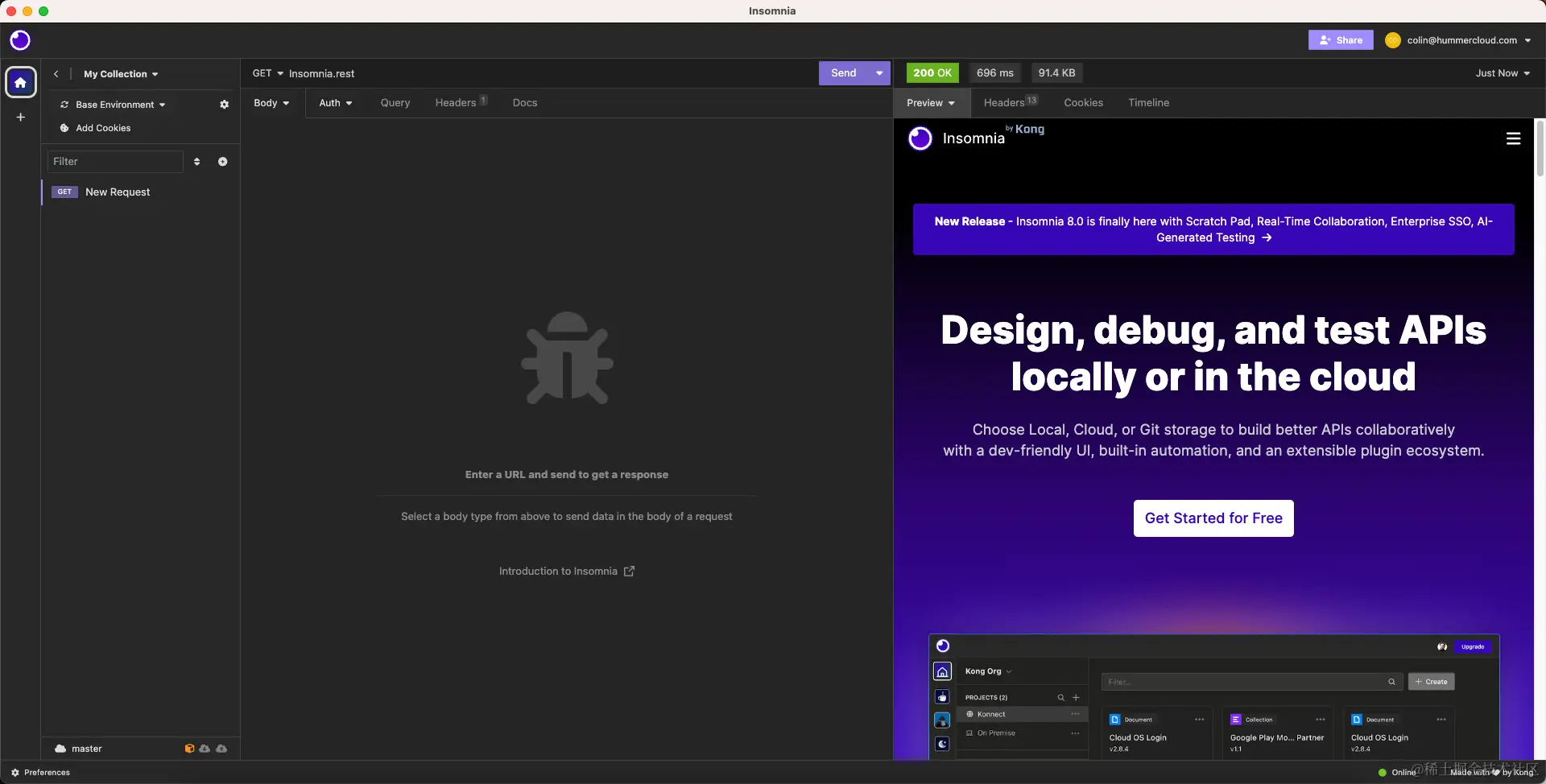Click the user avatar circle
1546x784 pixels.
(1393, 40)
